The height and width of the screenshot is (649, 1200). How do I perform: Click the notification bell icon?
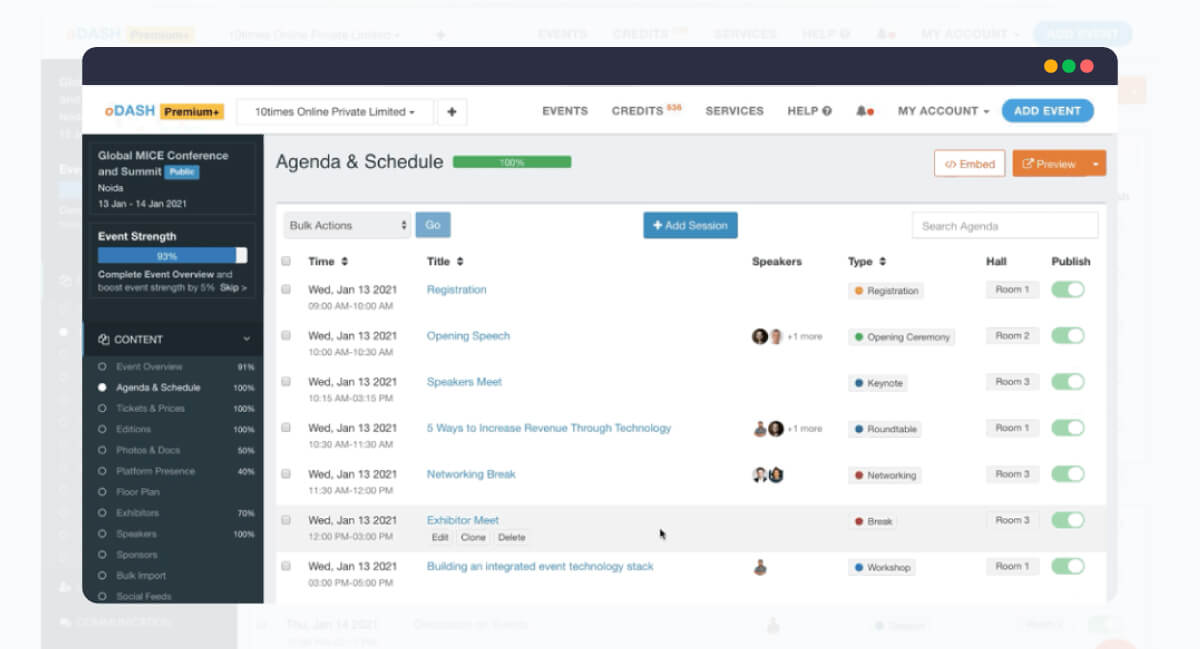861,111
